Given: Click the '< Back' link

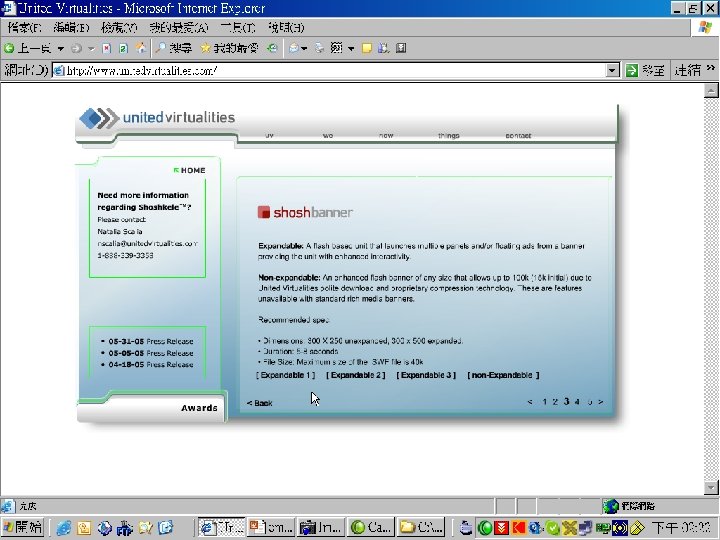Looking at the screenshot, I should (x=259, y=403).
